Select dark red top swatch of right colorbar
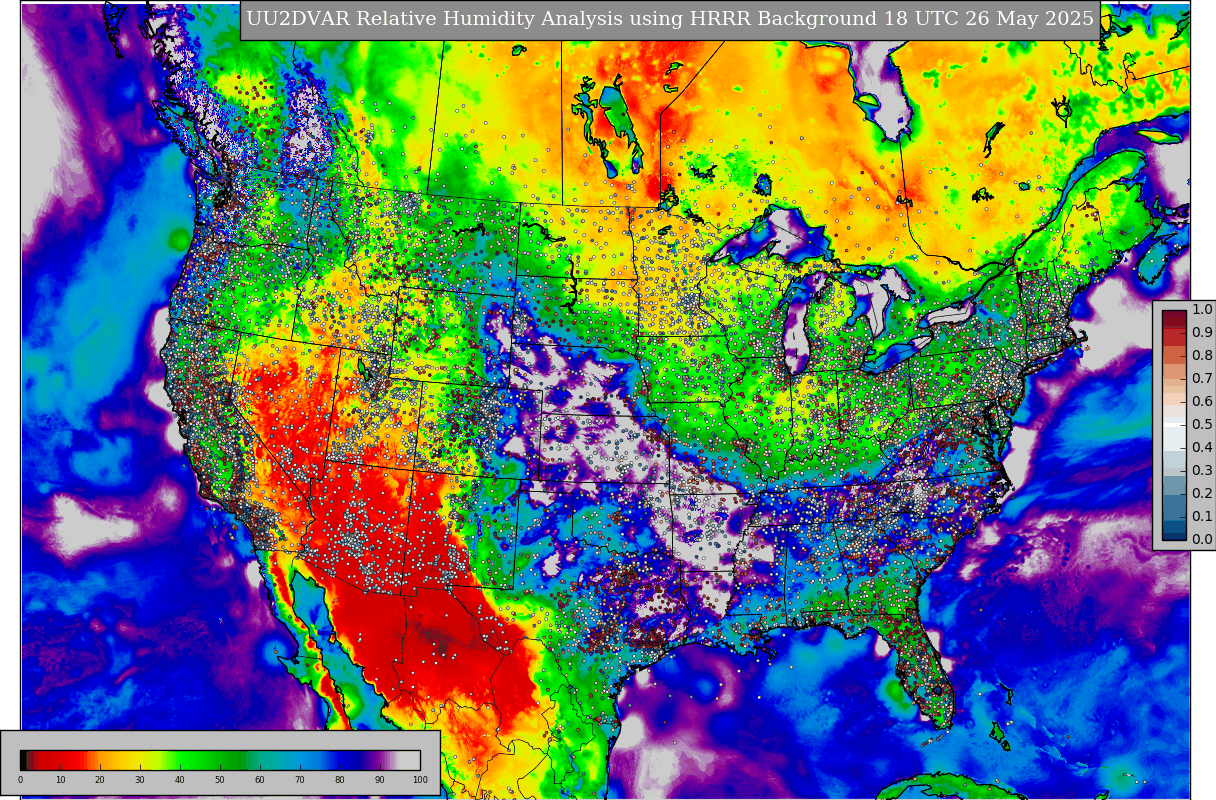Viewport: 1216px width, 800px height. tap(1174, 316)
